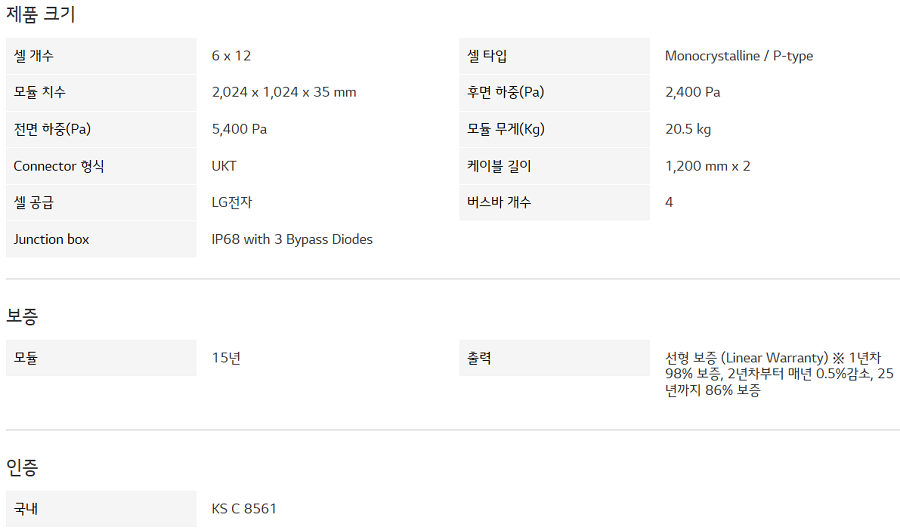Click the LG전자 cell supplier value
Image resolution: width=900 pixels, height=530 pixels.
[x=232, y=203]
